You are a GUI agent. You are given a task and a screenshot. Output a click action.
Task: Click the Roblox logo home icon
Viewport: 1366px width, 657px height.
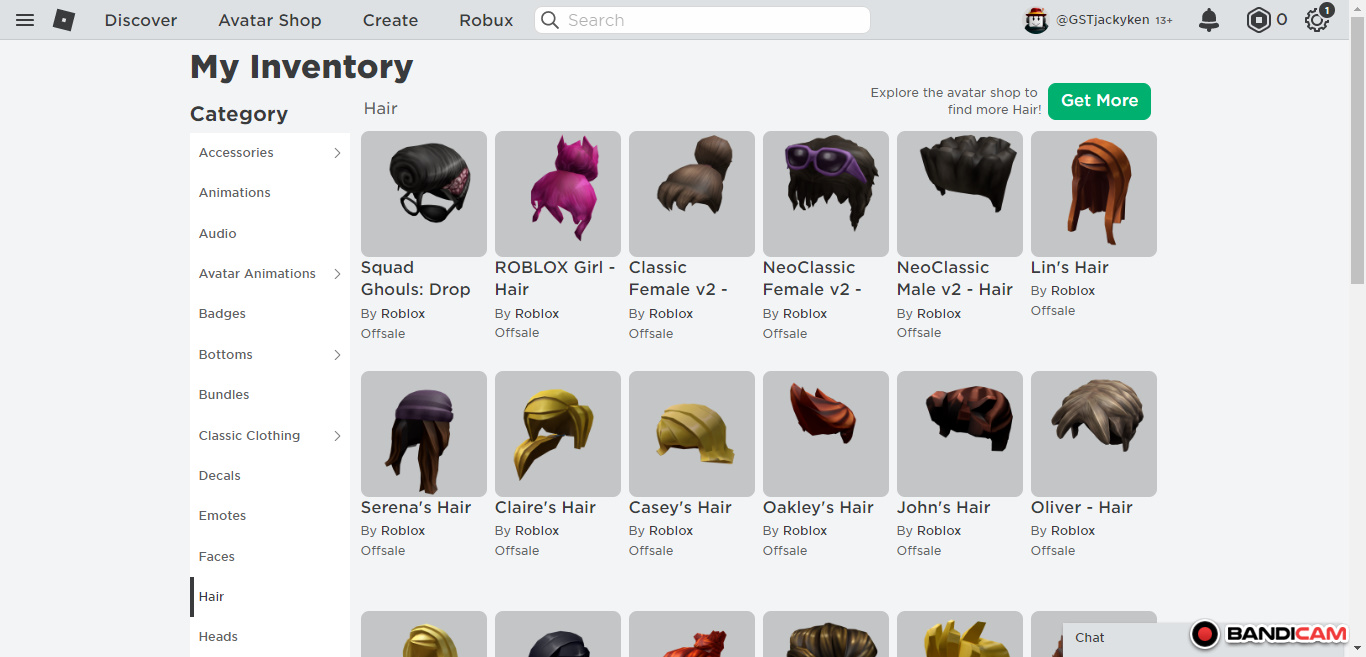[x=64, y=20]
